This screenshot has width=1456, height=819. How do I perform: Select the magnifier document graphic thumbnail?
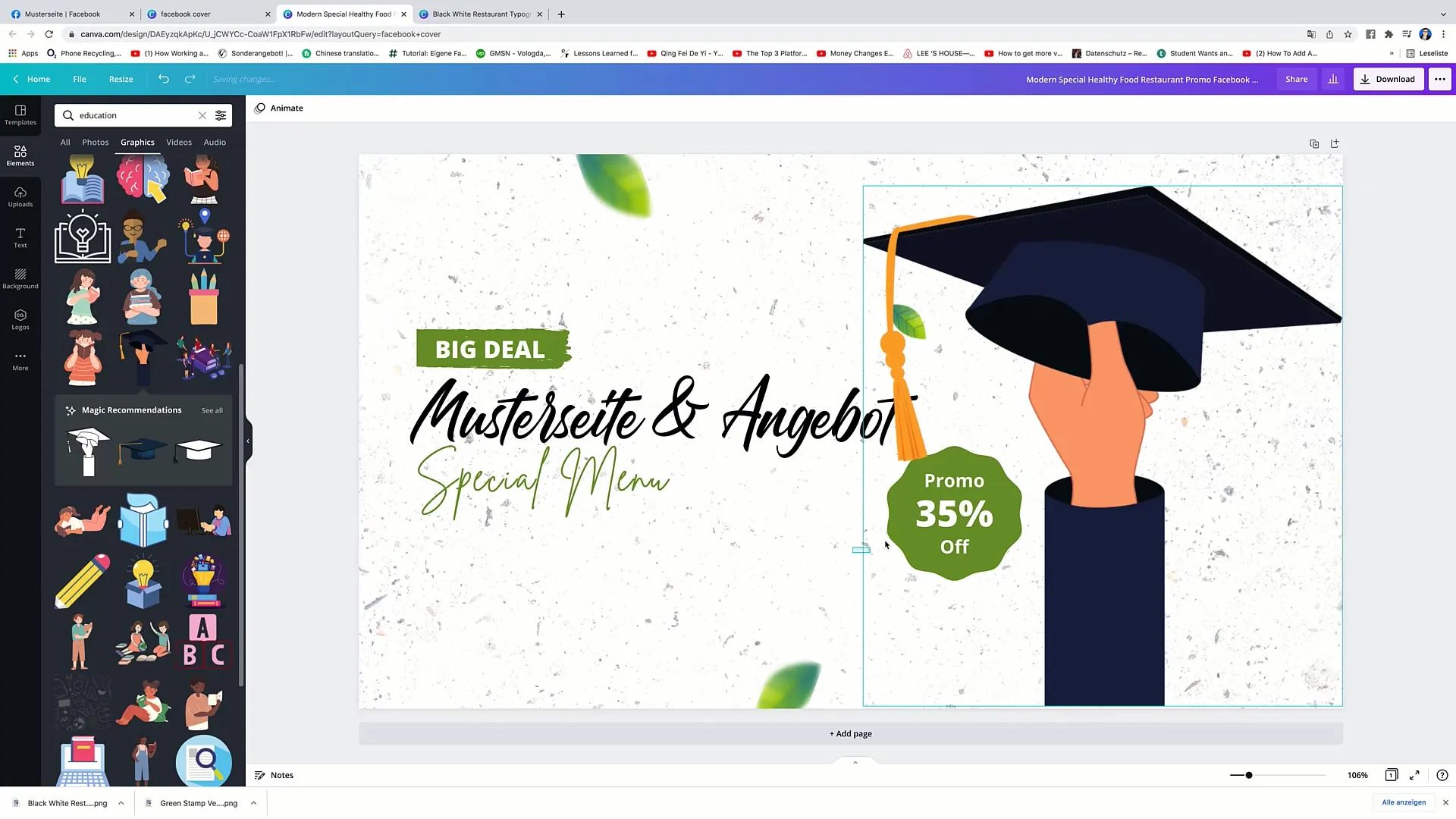click(204, 761)
